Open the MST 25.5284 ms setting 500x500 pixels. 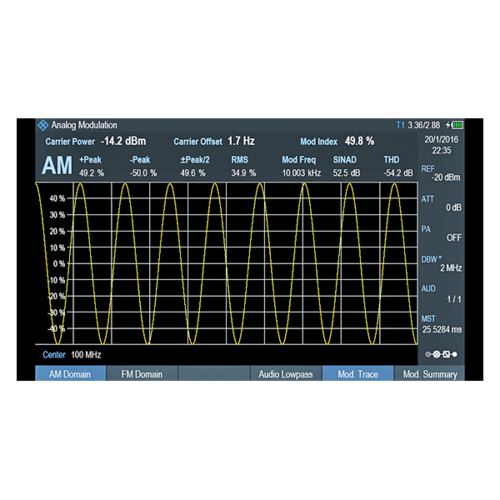(x=441, y=324)
